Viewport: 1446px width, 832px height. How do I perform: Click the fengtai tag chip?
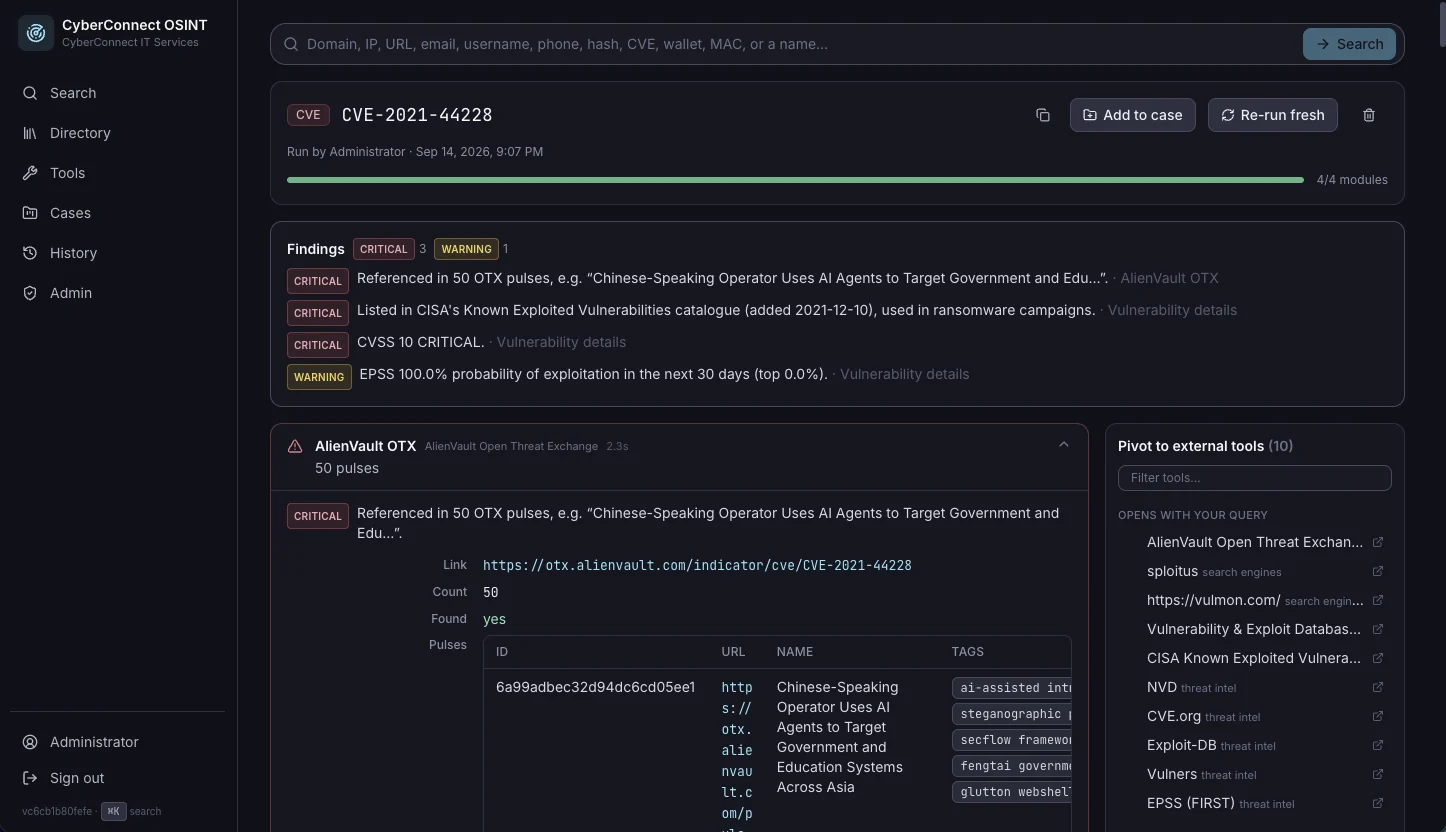[x=1012, y=766]
